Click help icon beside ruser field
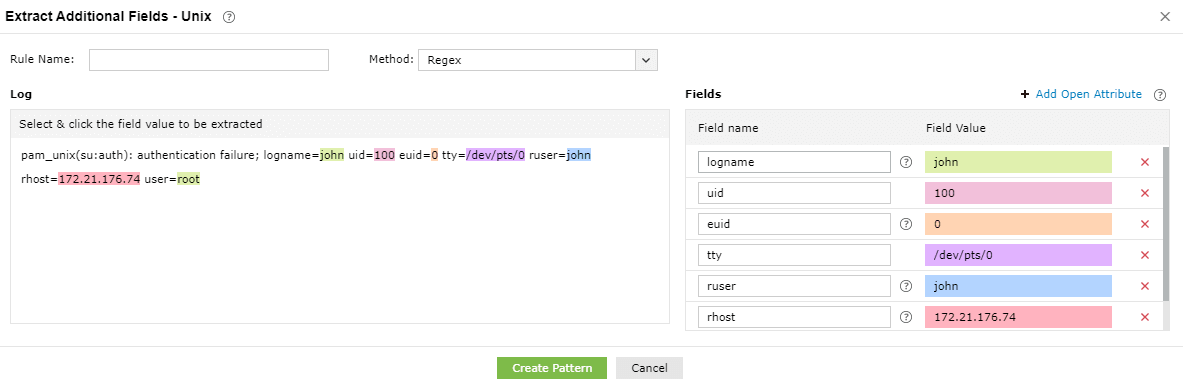 coord(906,286)
